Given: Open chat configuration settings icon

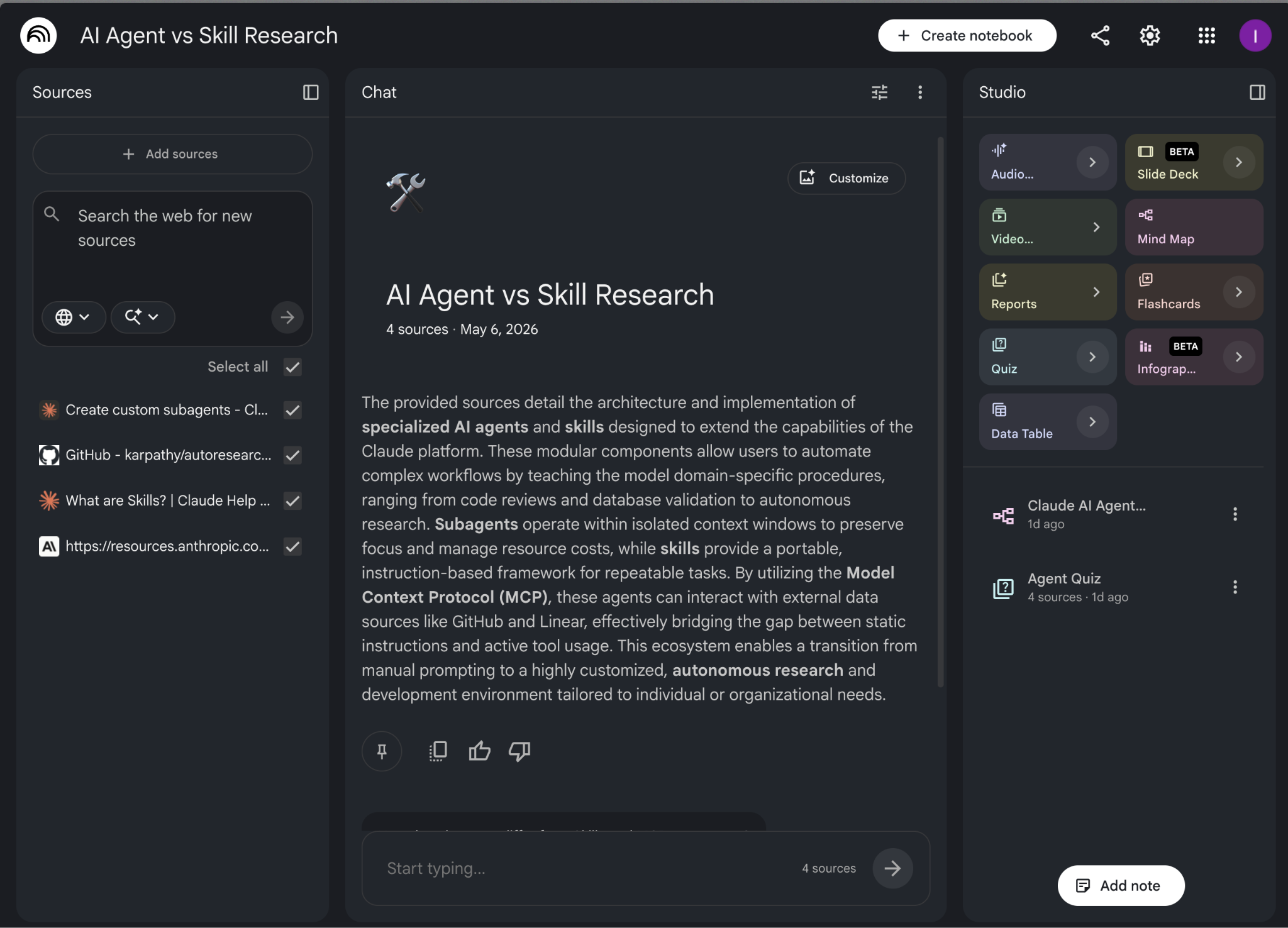Looking at the screenshot, I should [x=880, y=92].
